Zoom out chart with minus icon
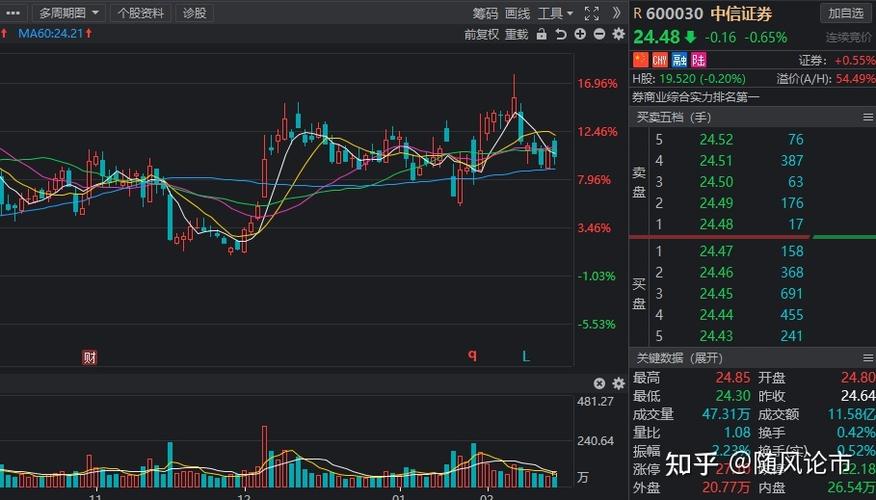Screen dimensions: 876x500 [599, 34]
